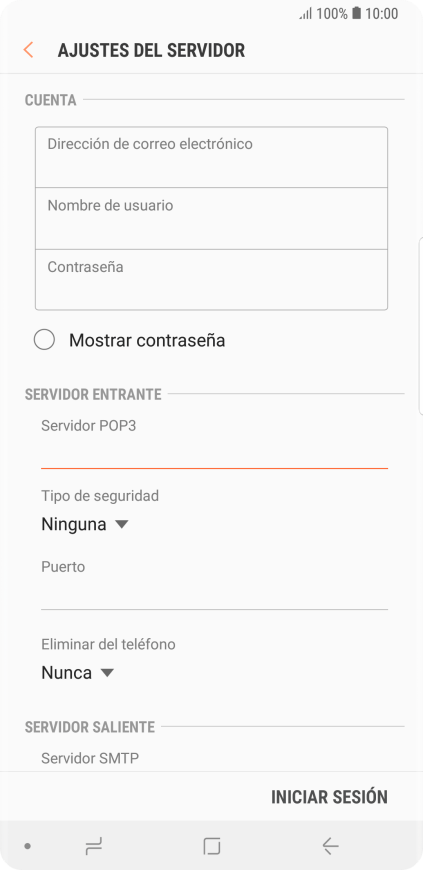Tap the signal strength icon
Image resolution: width=423 pixels, height=870 pixels.
point(306,13)
